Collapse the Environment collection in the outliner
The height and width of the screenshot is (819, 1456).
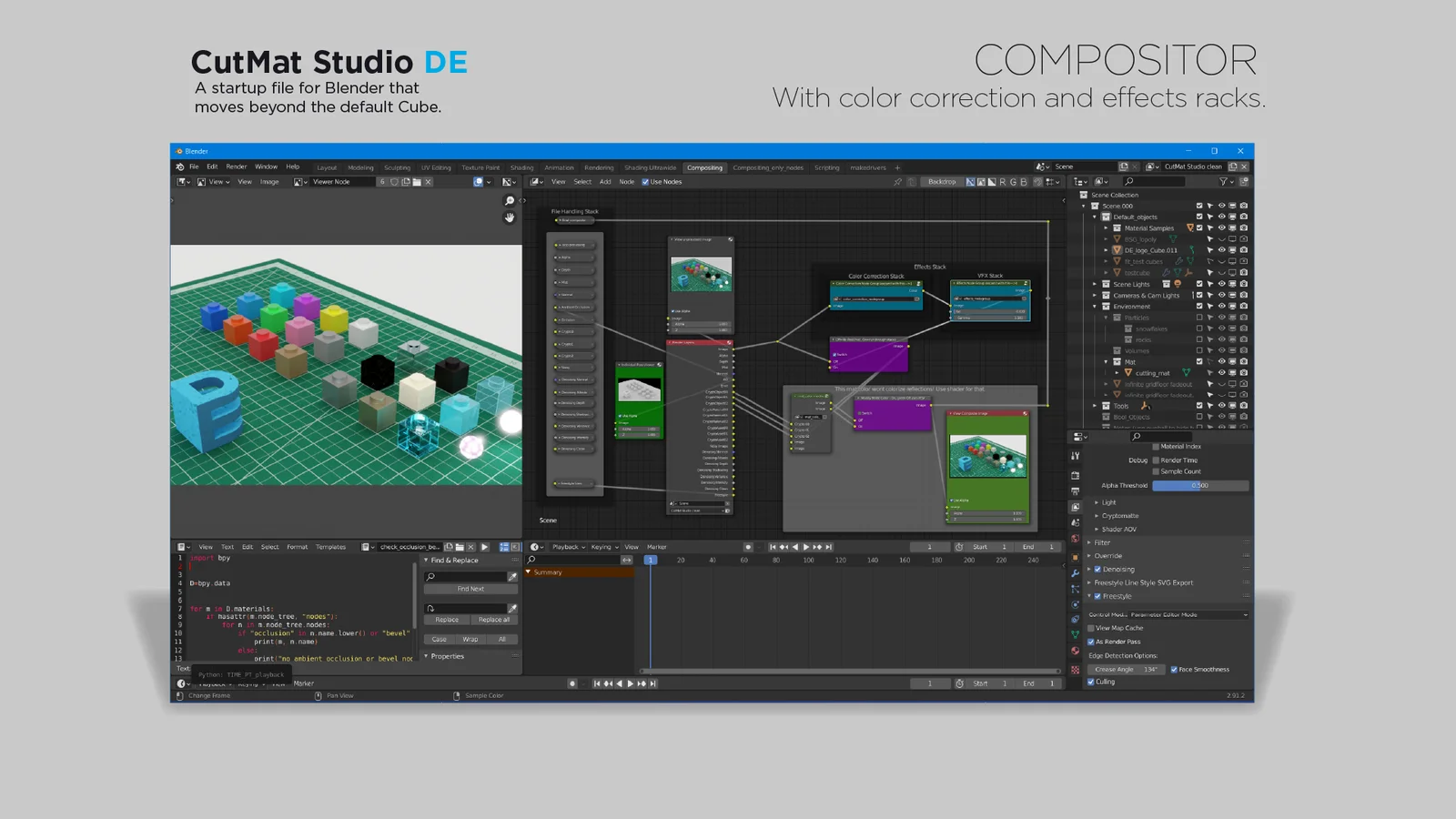tap(1094, 306)
